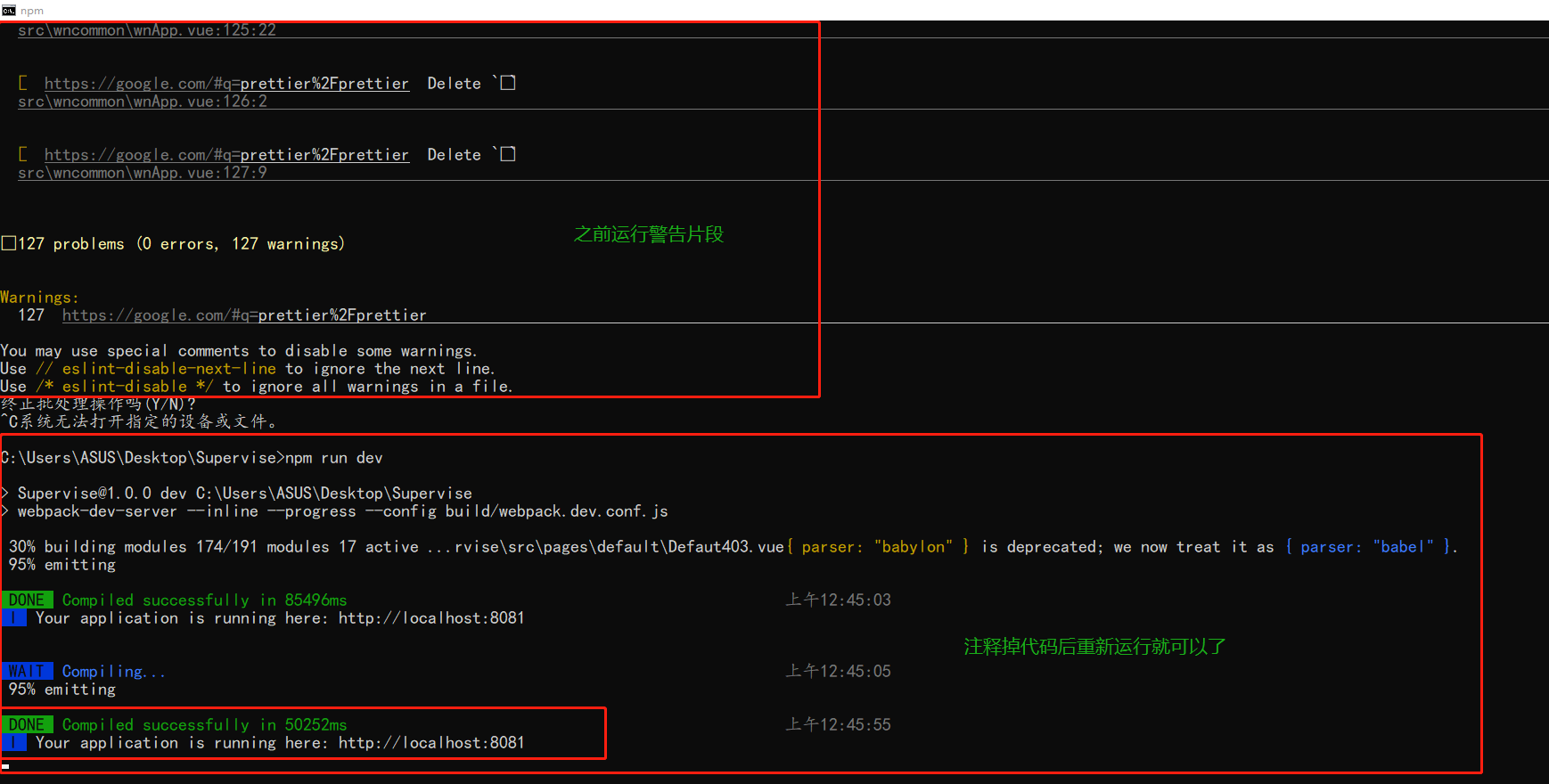Click the first green DONE badge
Viewport: 1549px width, 784px height.
[x=27, y=600]
